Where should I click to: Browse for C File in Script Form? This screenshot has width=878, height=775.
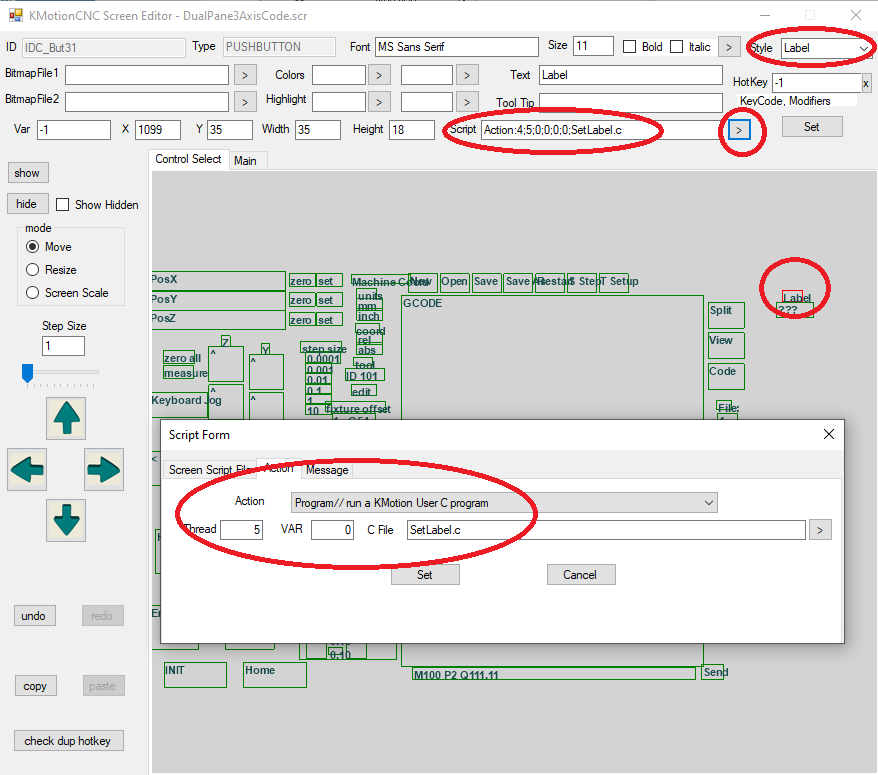pos(819,530)
